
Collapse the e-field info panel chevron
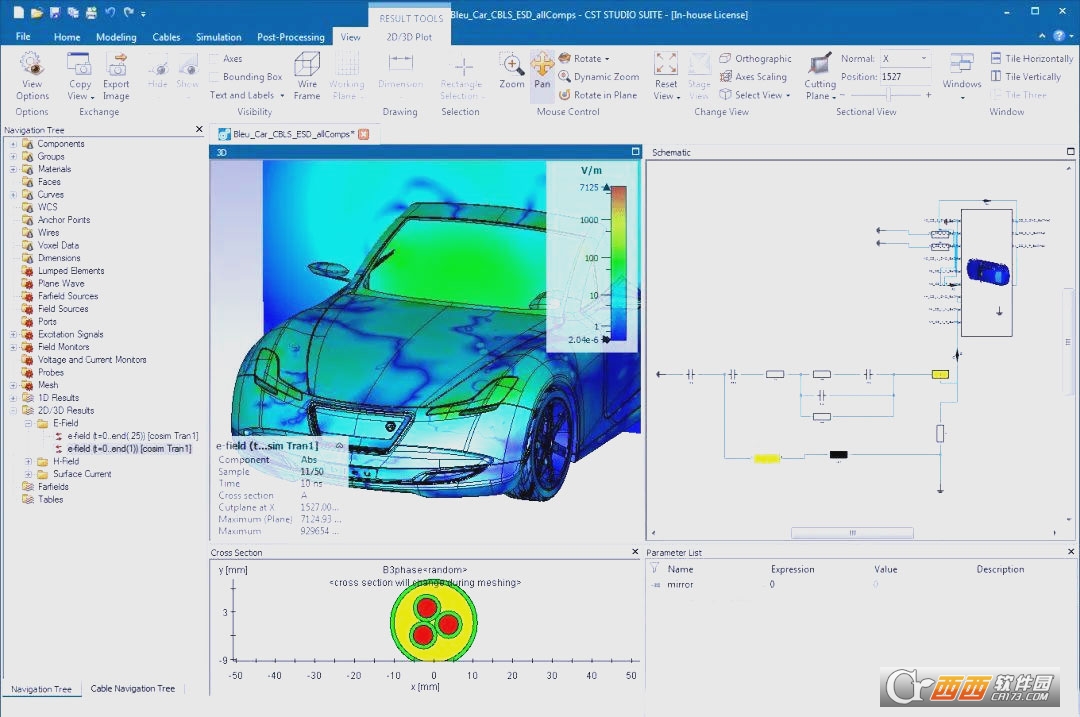[x=339, y=446]
